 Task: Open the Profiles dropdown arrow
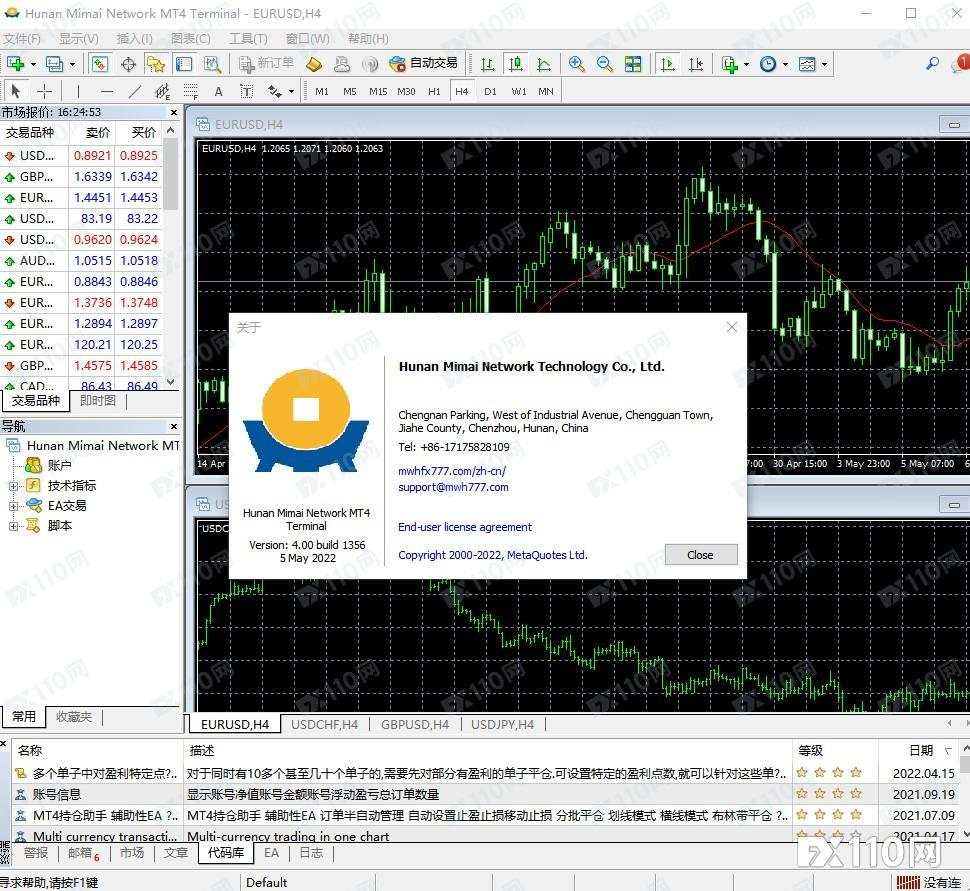point(72,64)
